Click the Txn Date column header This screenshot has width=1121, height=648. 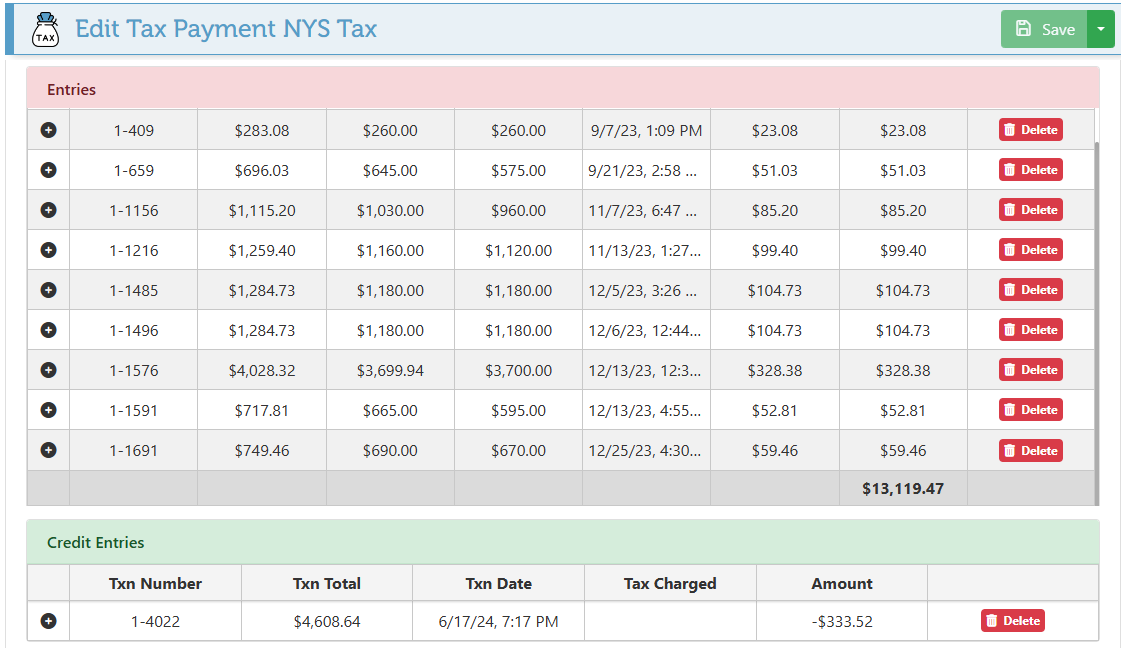pos(498,584)
